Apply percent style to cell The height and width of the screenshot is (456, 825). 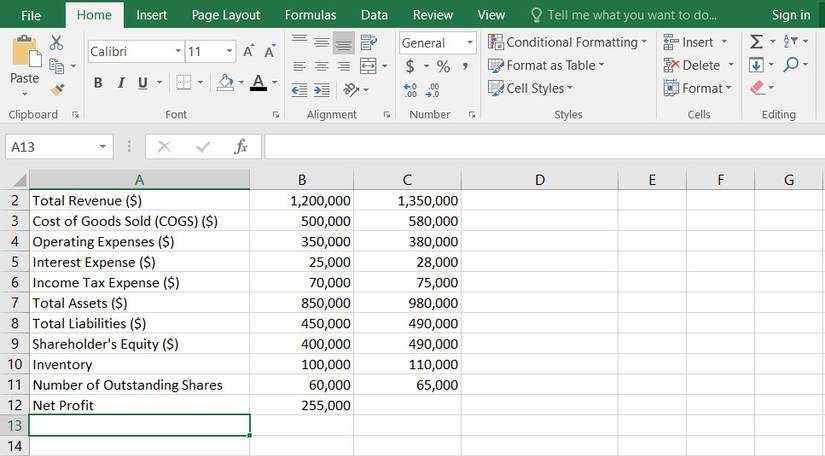click(x=442, y=66)
